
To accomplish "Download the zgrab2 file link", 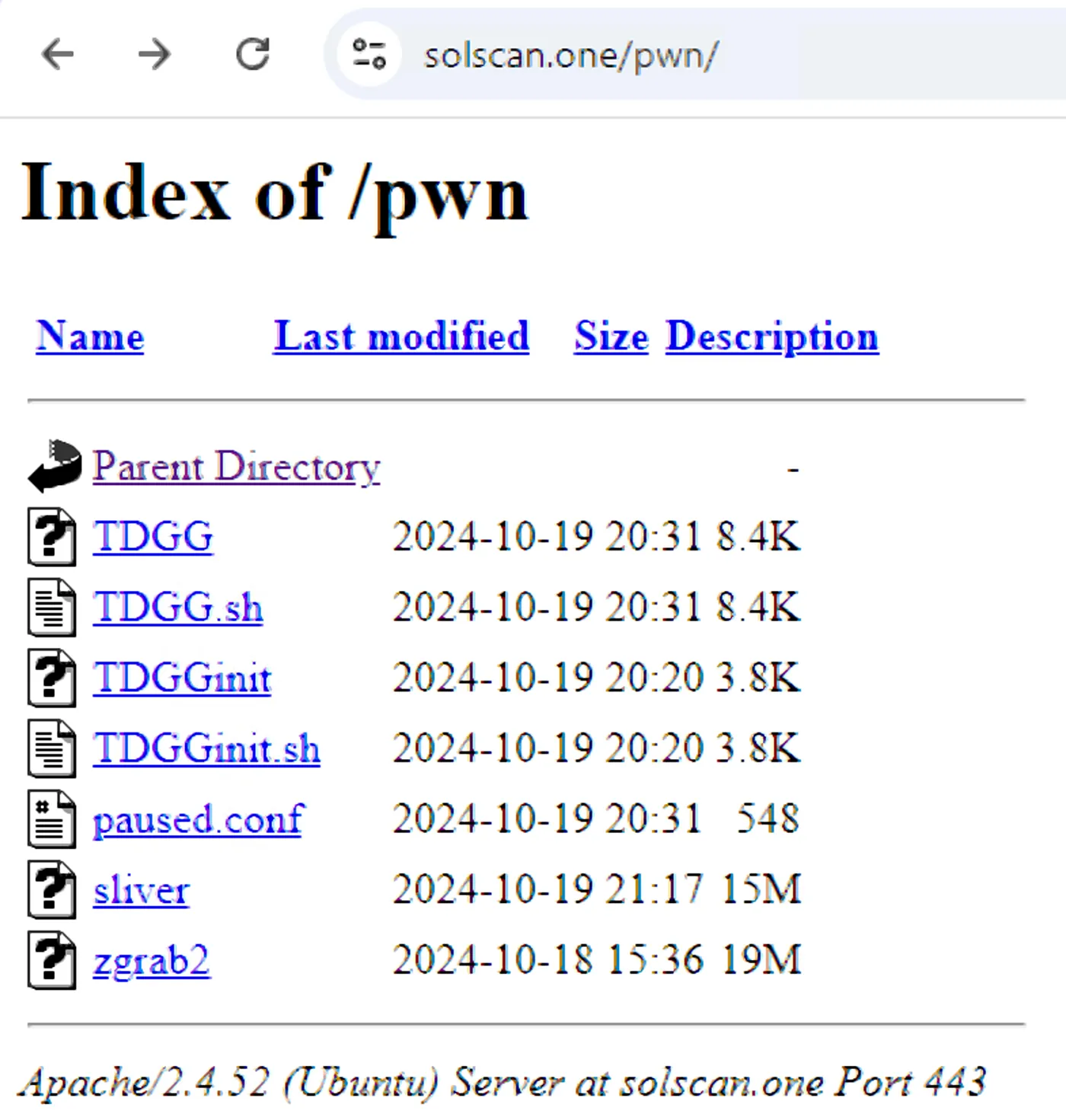I will tap(152, 960).
